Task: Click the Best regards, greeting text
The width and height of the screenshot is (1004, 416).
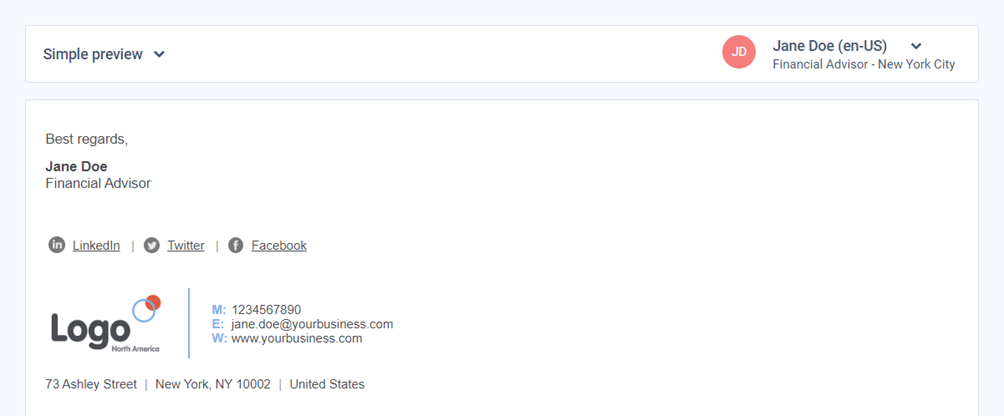Action: (86, 139)
